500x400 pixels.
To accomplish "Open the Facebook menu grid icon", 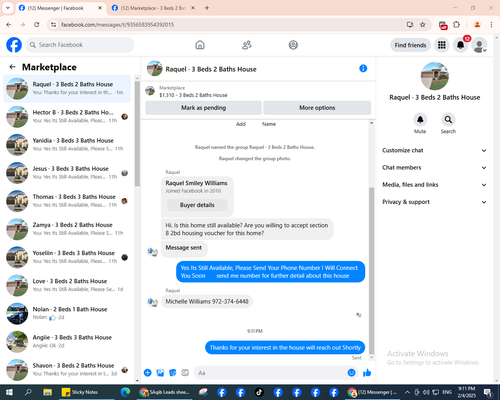I will click(x=442, y=45).
